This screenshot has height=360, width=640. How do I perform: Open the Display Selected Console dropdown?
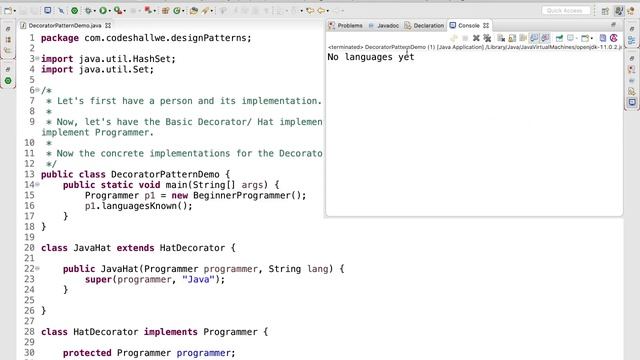[577, 38]
